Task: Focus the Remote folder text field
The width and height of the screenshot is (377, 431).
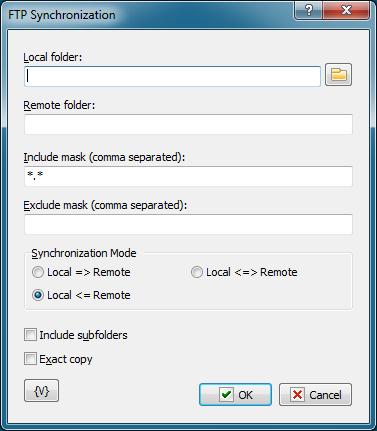Action: tap(188, 124)
